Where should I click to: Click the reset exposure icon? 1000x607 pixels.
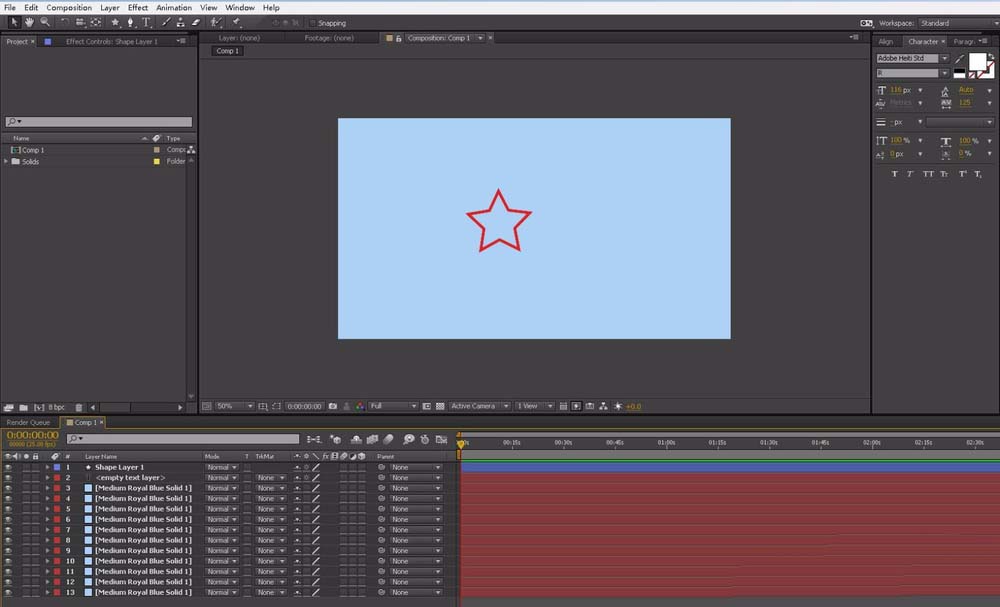coord(617,406)
